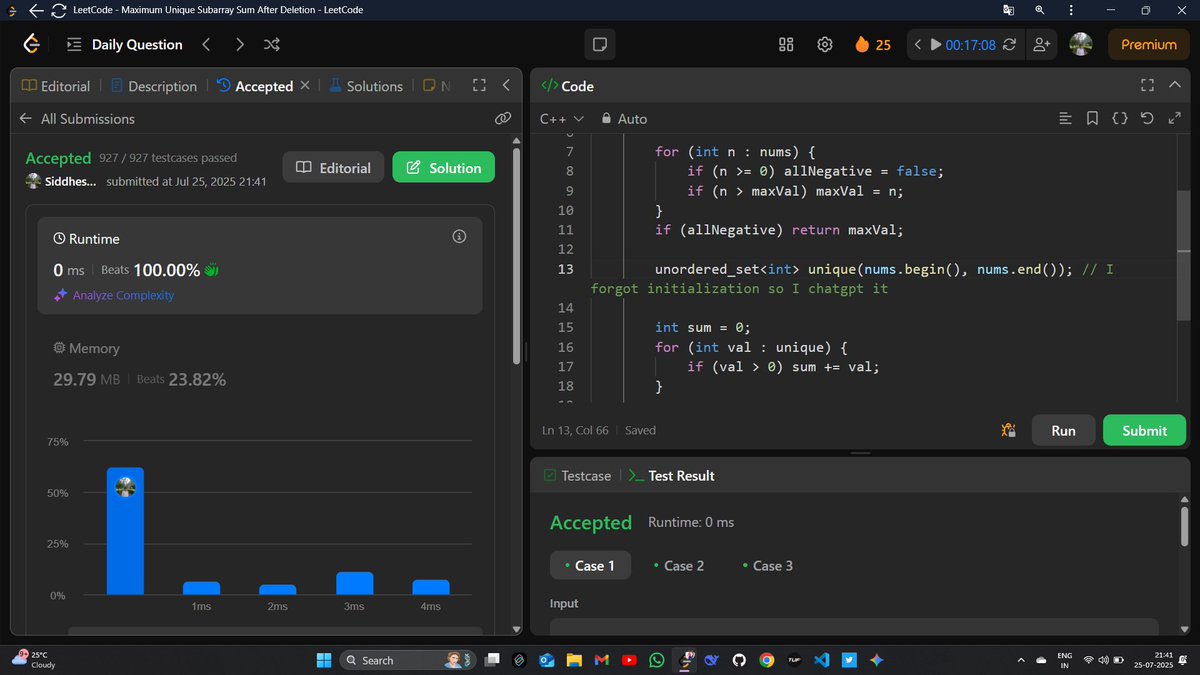Open the Editorial button in submission
This screenshot has width=1200, height=675.
coord(334,168)
